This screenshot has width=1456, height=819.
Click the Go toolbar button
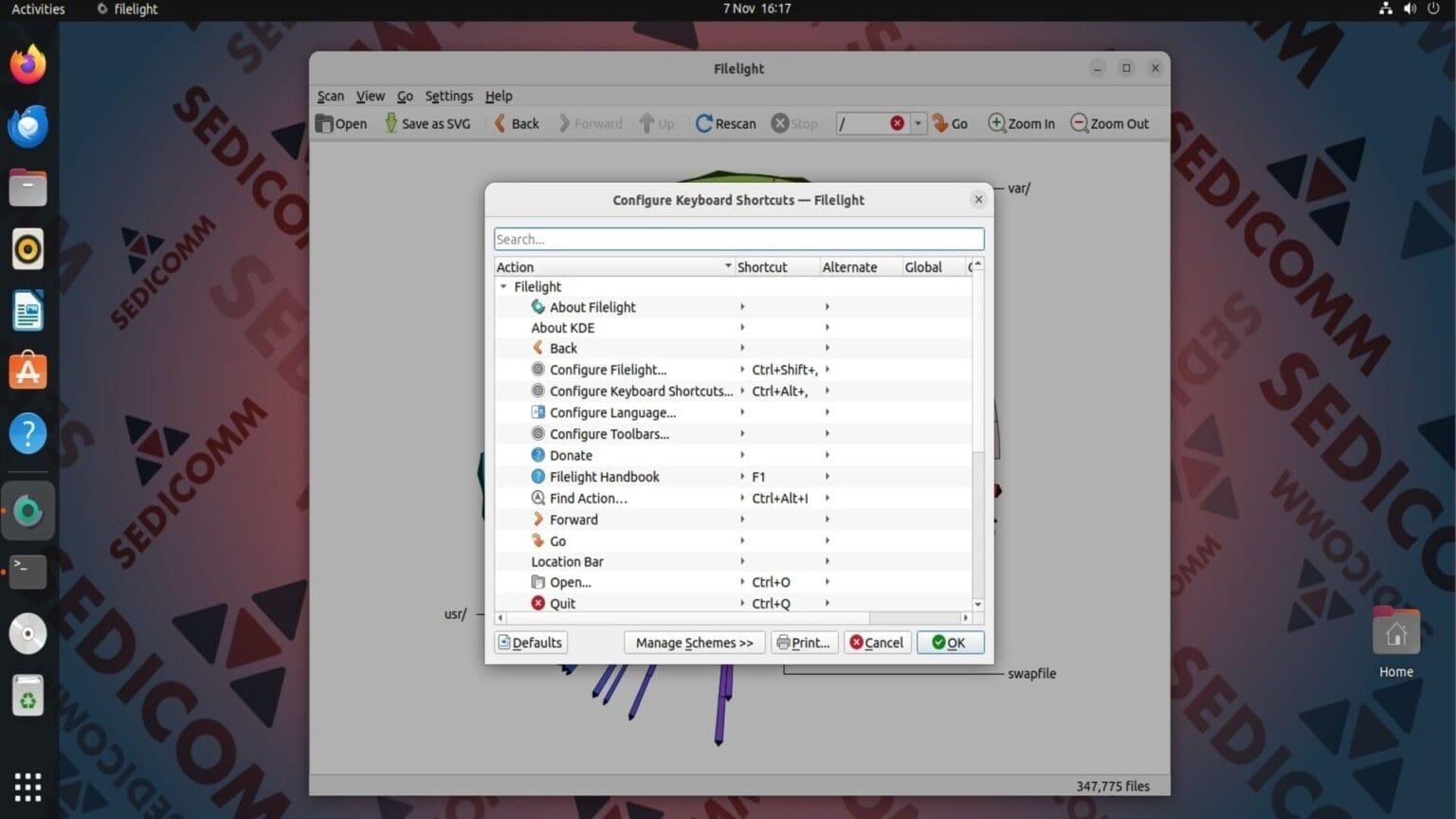(x=950, y=123)
